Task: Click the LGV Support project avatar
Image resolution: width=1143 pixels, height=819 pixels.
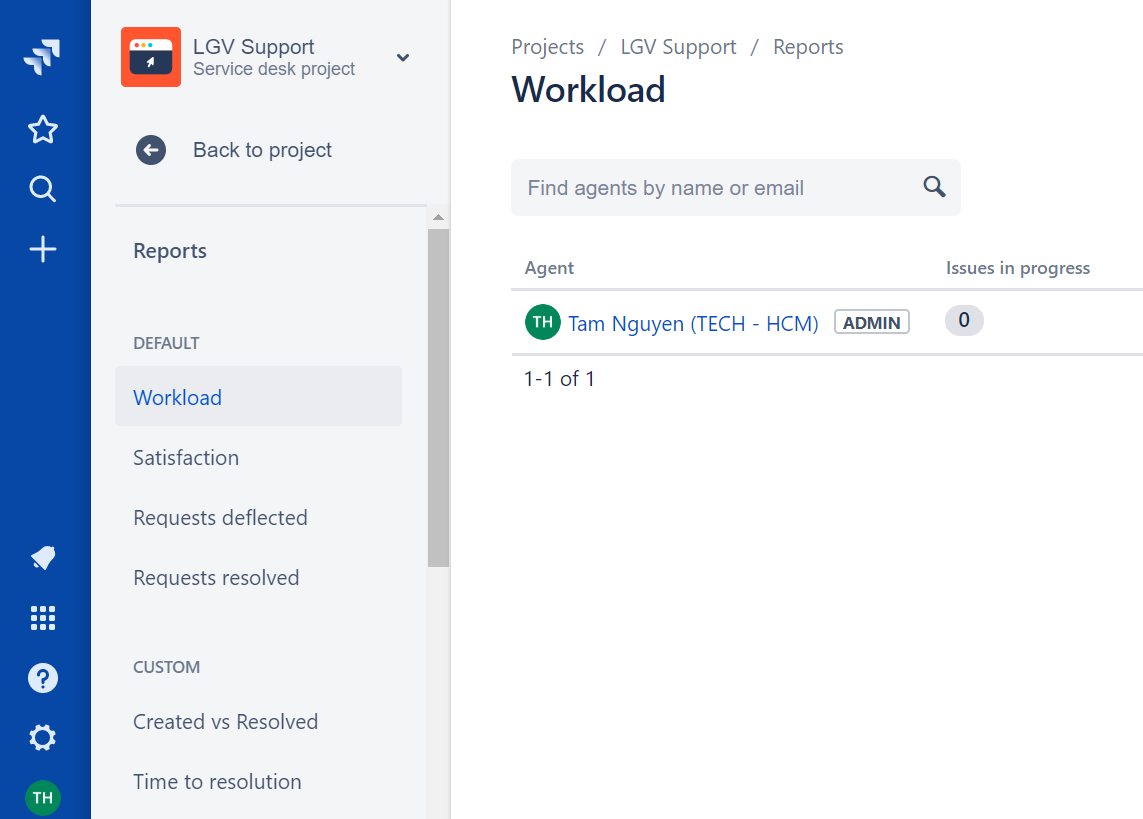Action: tap(151, 57)
